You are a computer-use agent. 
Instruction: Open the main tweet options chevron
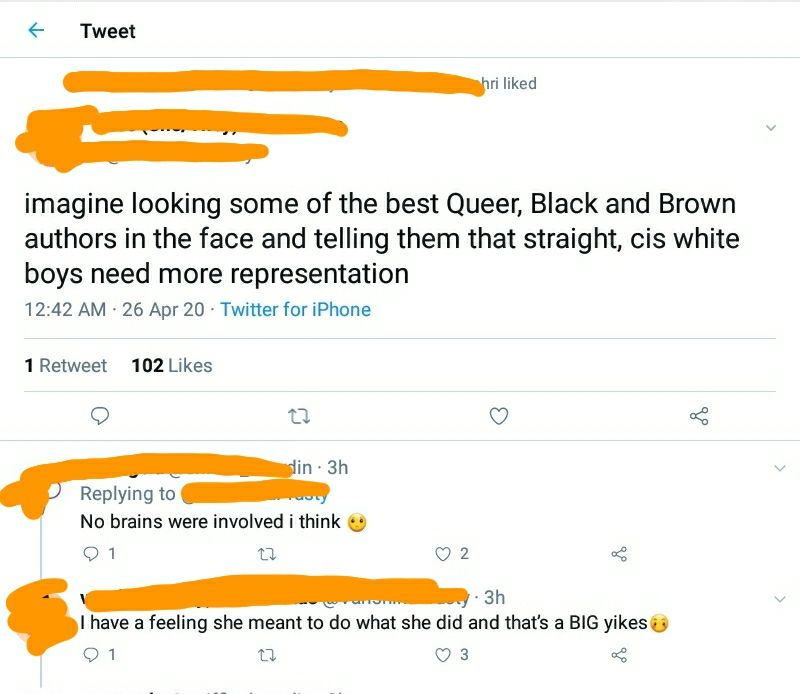771,128
